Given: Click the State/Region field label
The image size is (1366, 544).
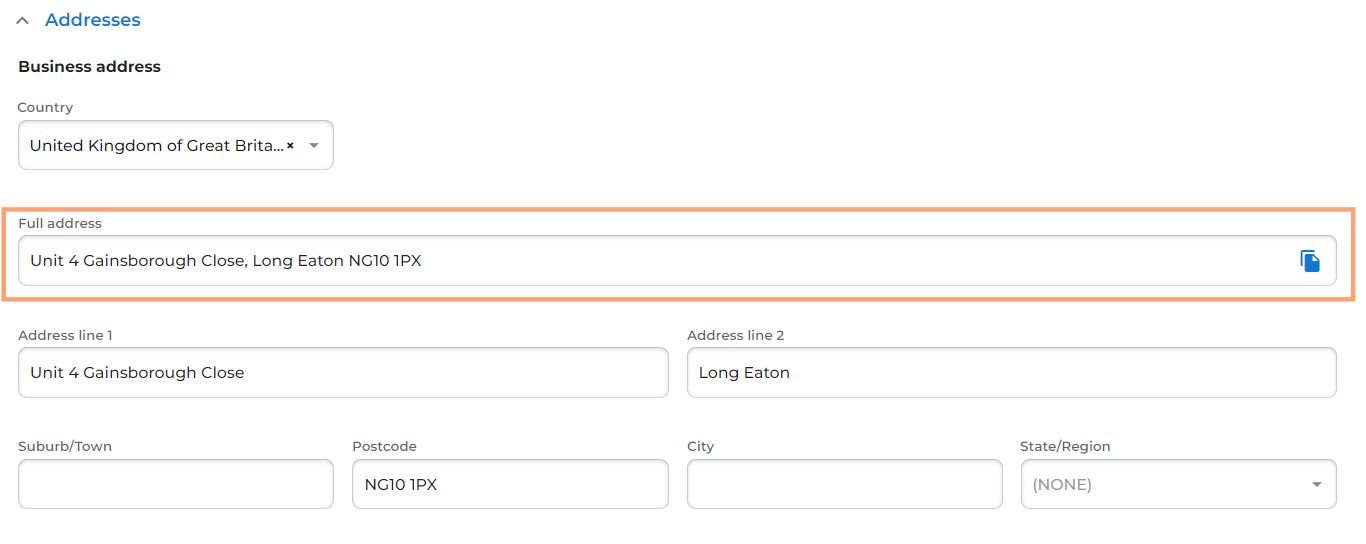Looking at the screenshot, I should (x=1065, y=446).
